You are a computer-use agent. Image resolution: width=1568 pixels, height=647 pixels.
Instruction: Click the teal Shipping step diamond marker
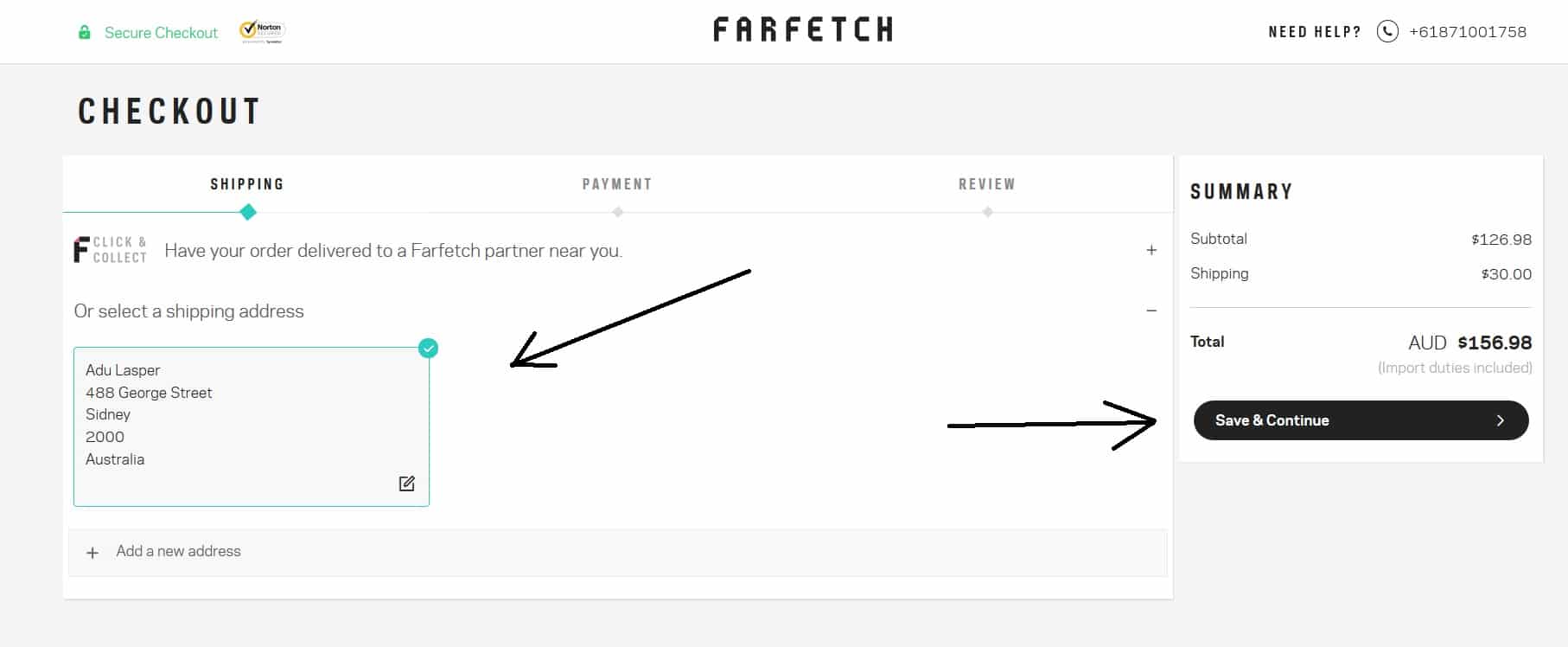coord(248,212)
